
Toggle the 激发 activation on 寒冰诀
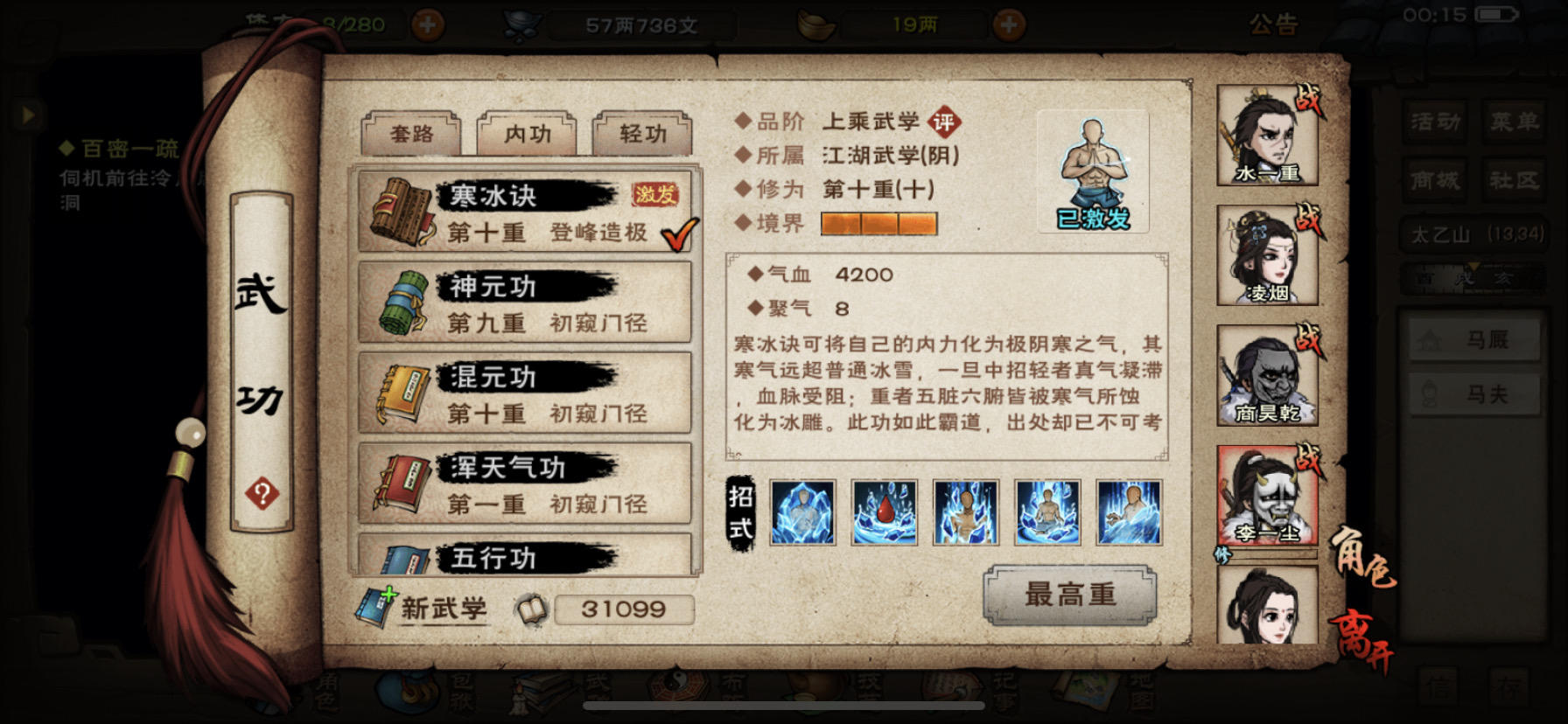pyautogui.click(x=654, y=194)
